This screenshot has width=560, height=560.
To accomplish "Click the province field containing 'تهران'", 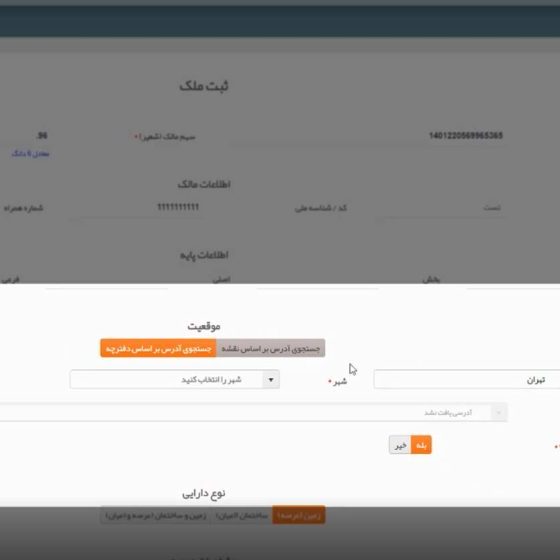I will (x=467, y=379).
